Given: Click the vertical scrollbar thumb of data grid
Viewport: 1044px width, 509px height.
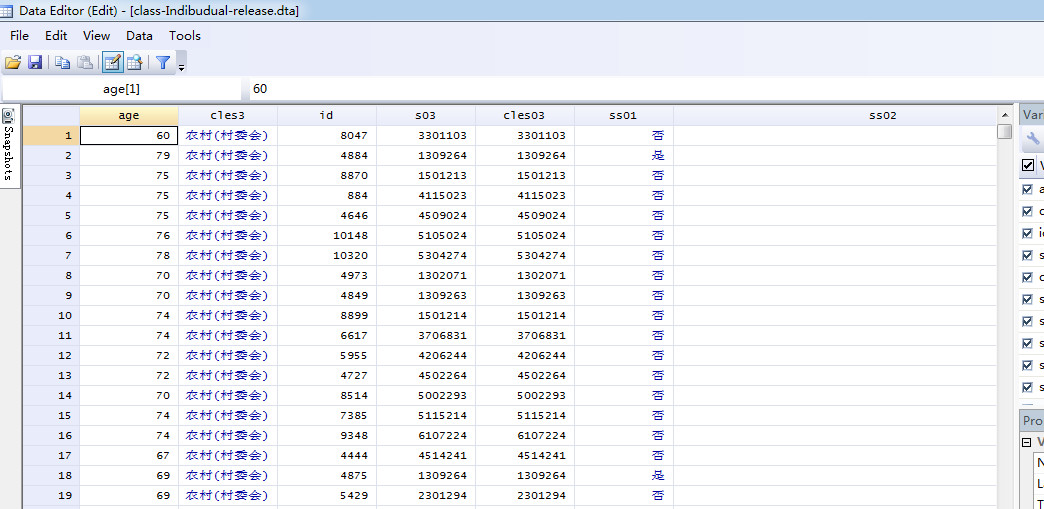Looking at the screenshot, I should click(x=1004, y=132).
